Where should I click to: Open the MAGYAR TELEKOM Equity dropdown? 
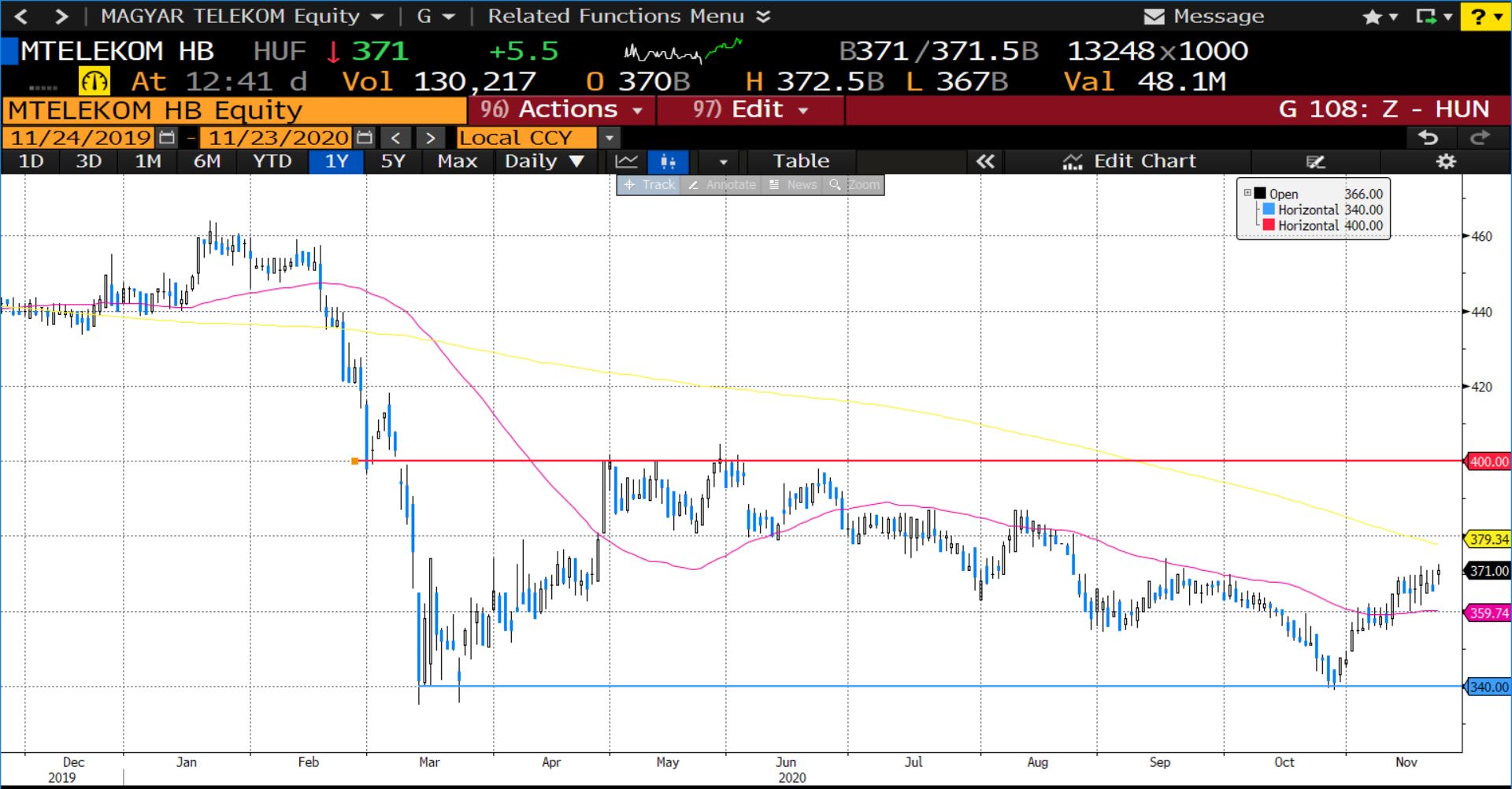pyautogui.click(x=243, y=16)
